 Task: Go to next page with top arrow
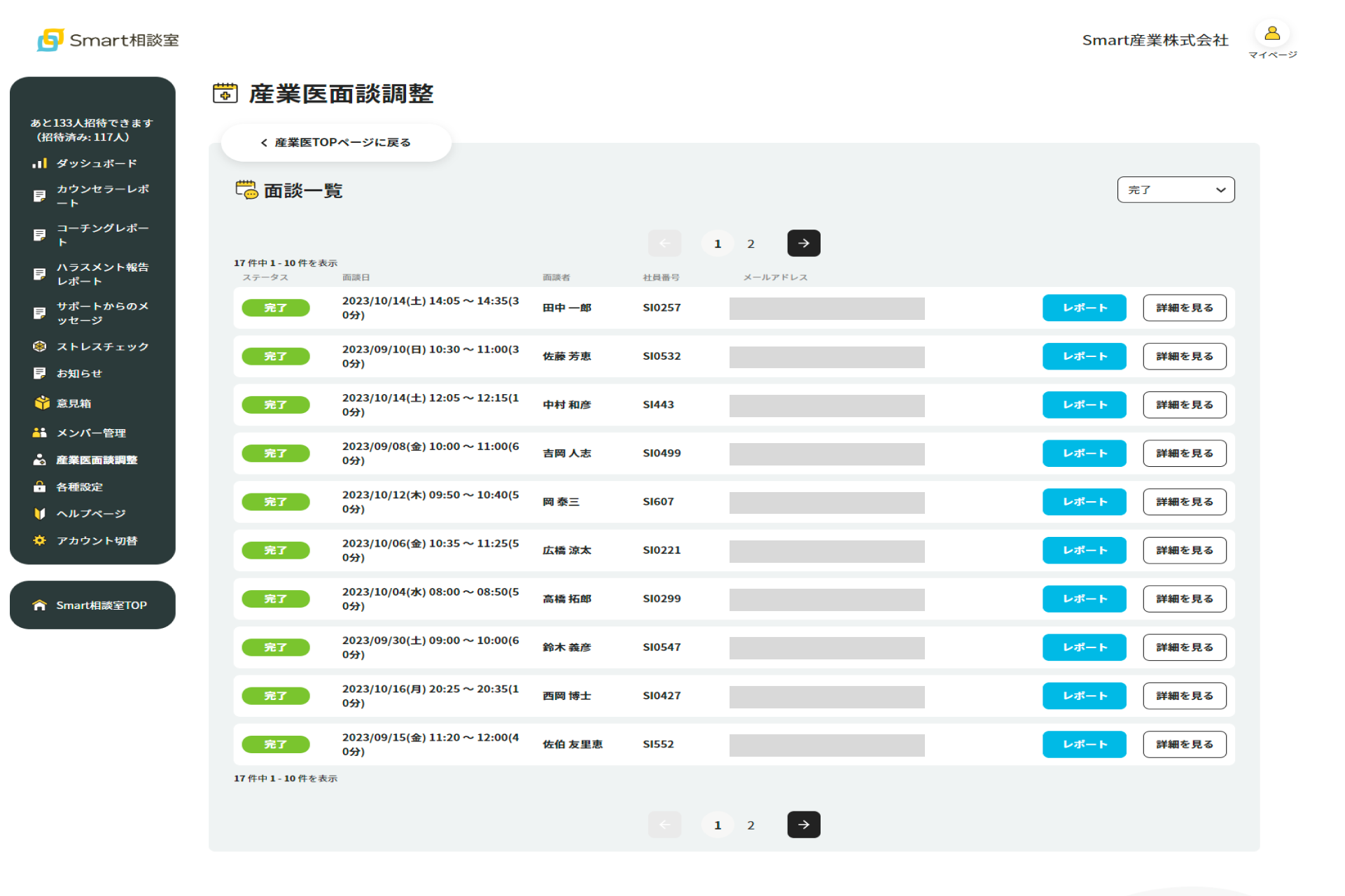[803, 244]
